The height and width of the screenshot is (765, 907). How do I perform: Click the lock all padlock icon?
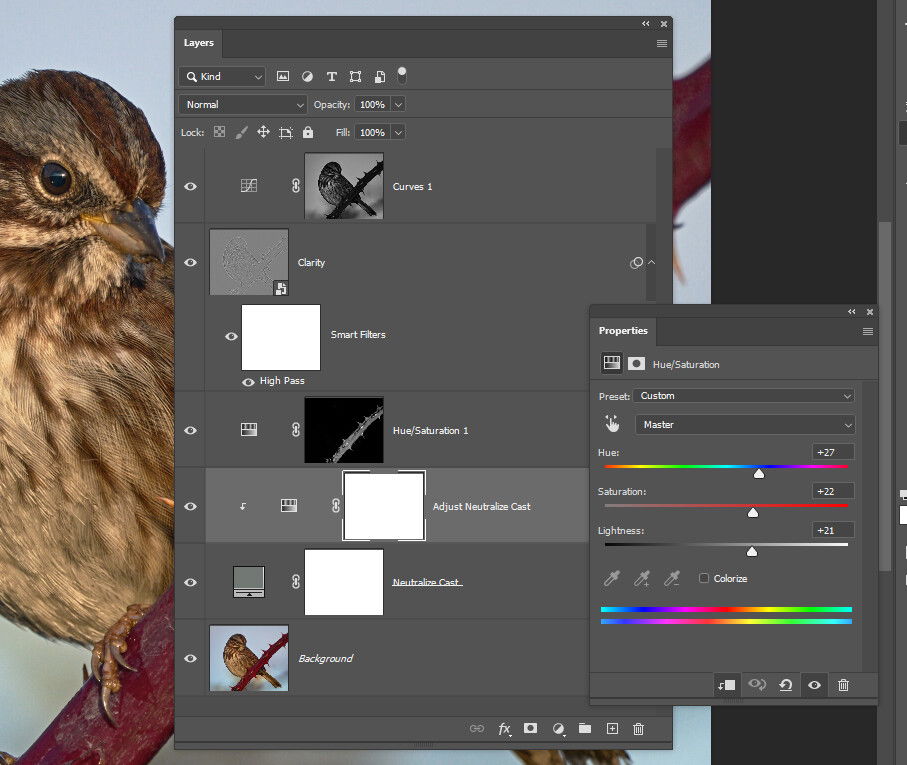coord(307,132)
